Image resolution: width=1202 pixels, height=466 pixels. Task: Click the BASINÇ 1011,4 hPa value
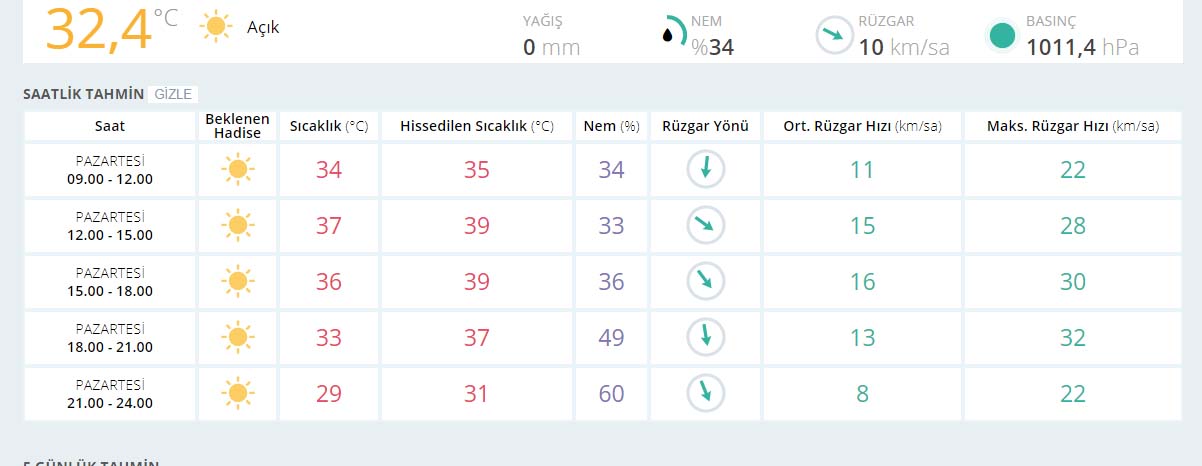click(x=1082, y=47)
